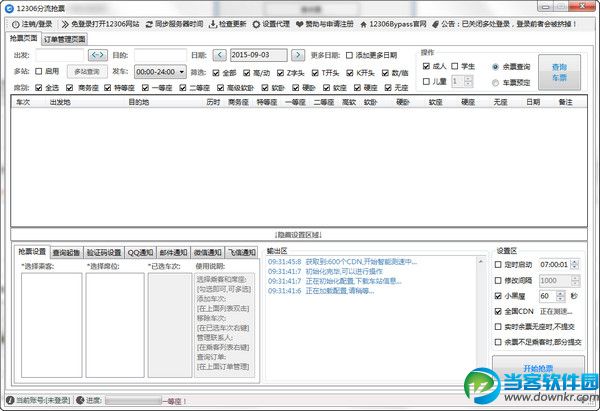600x411 pixels.
Task: Toggle K开头 filter checkbox
Action: 350,73
